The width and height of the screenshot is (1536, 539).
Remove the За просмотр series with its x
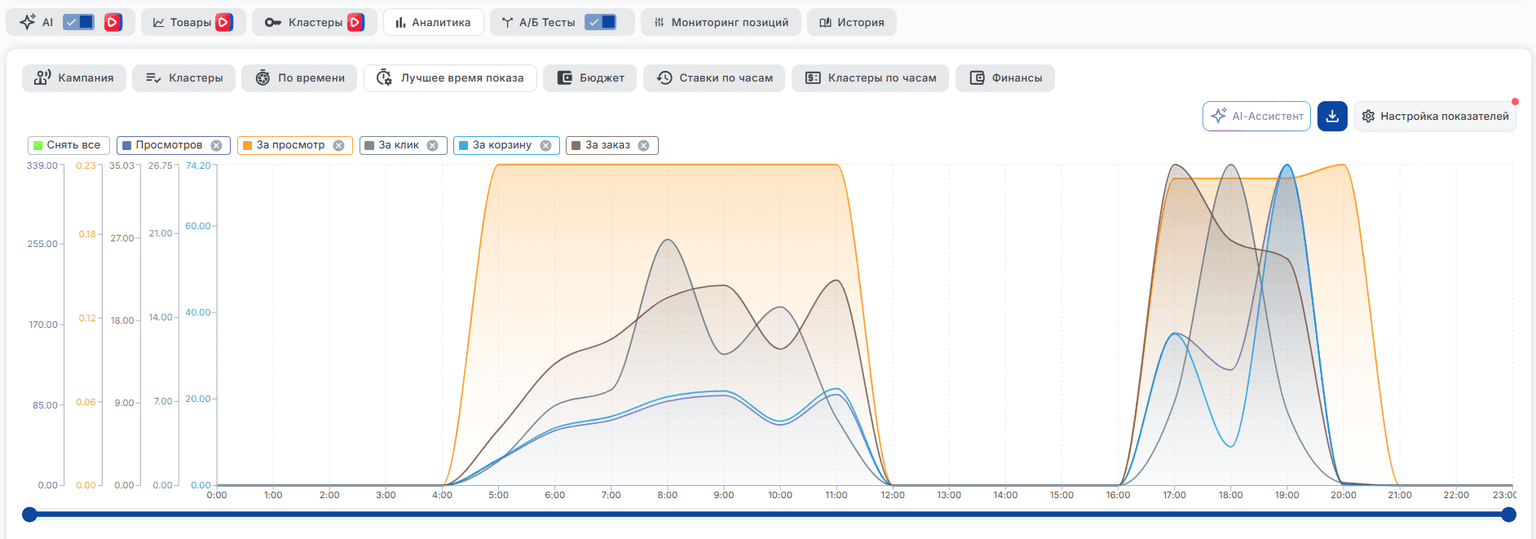(338, 145)
